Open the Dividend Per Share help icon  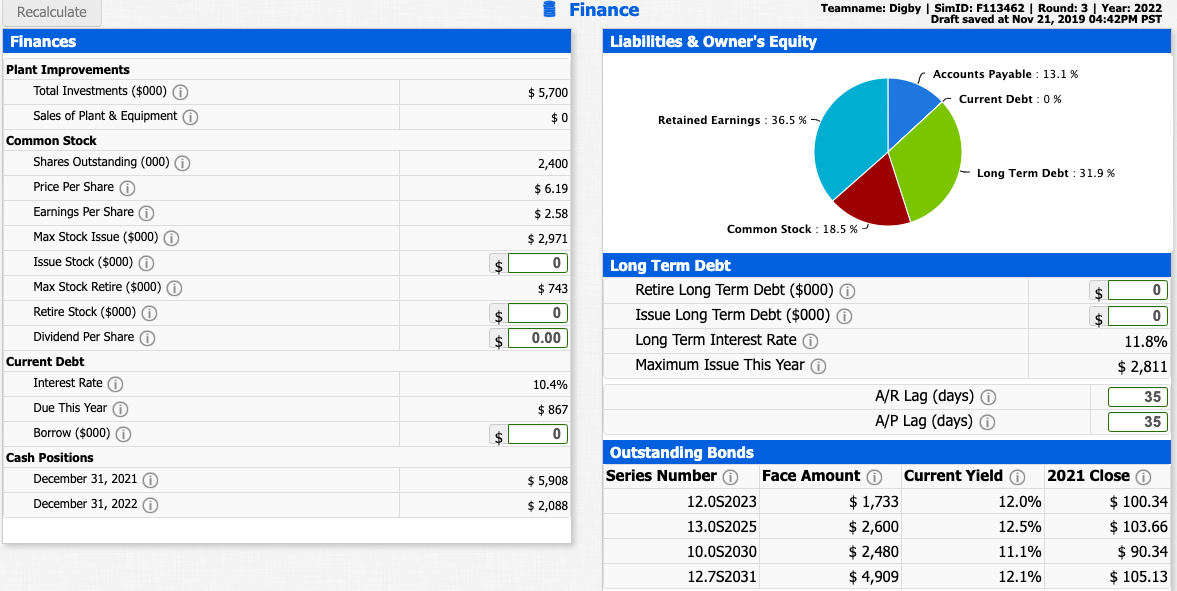(146, 338)
